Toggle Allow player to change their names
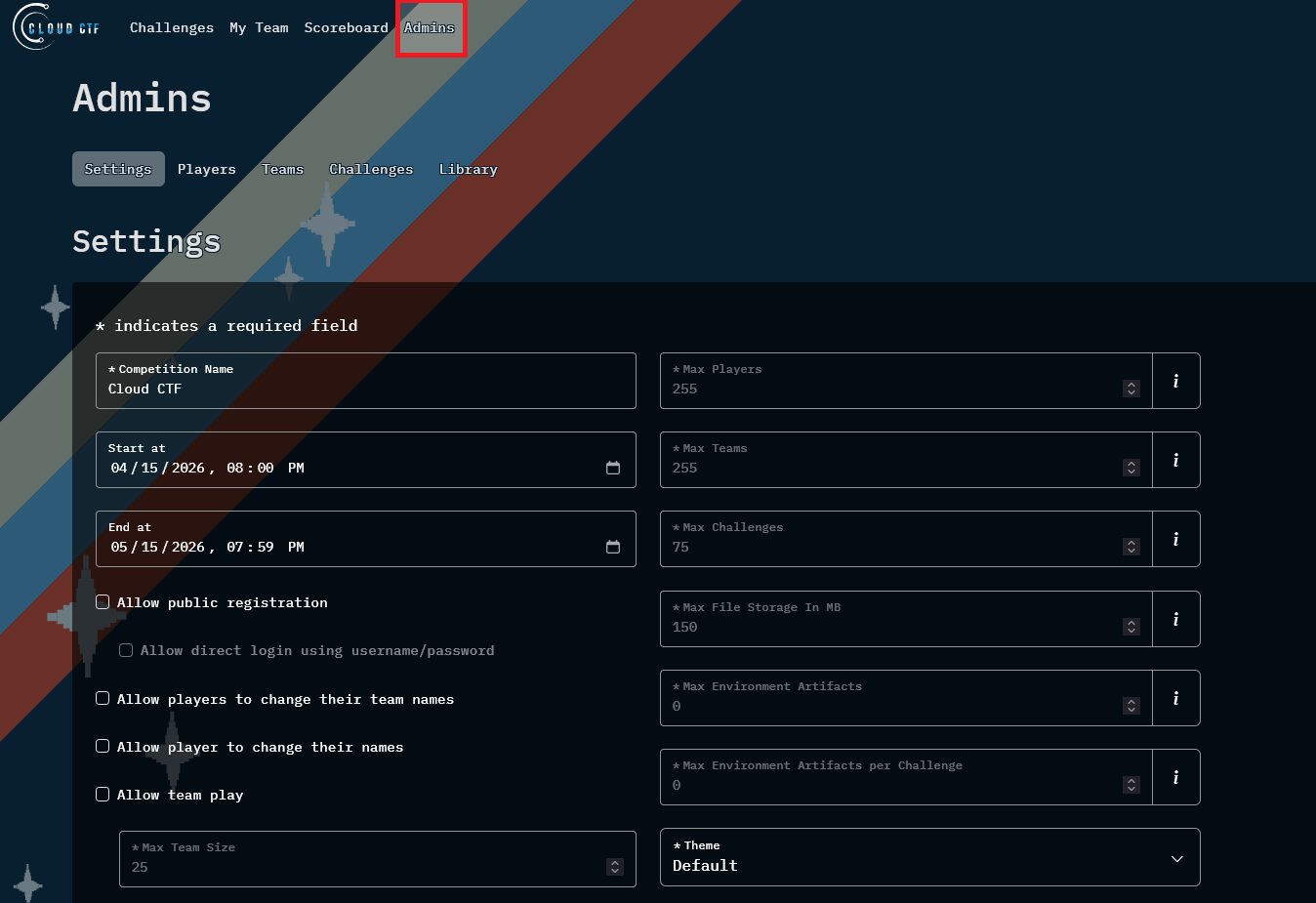Viewport: 1316px width, 903px height. [103, 746]
